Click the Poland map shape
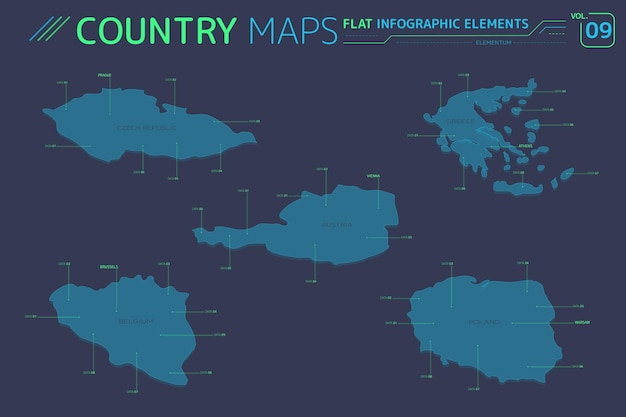 pyautogui.click(x=485, y=330)
